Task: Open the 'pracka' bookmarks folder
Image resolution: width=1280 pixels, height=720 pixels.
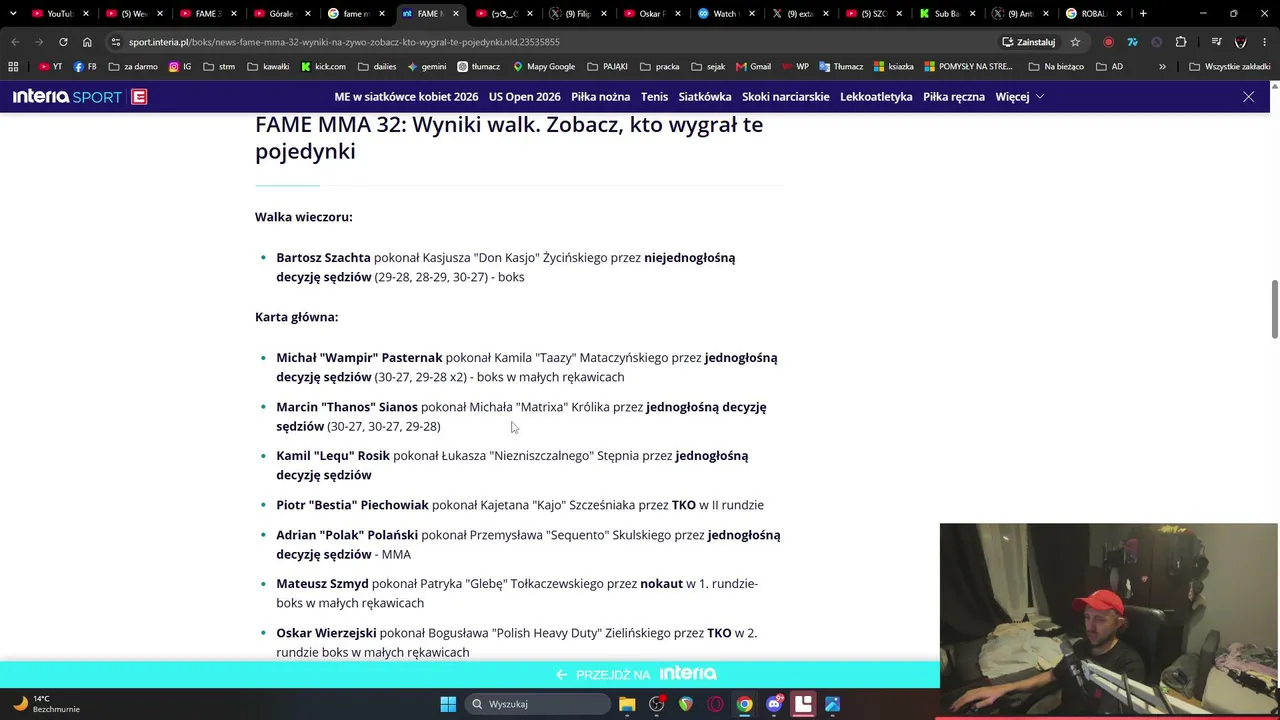Action: 659,67
